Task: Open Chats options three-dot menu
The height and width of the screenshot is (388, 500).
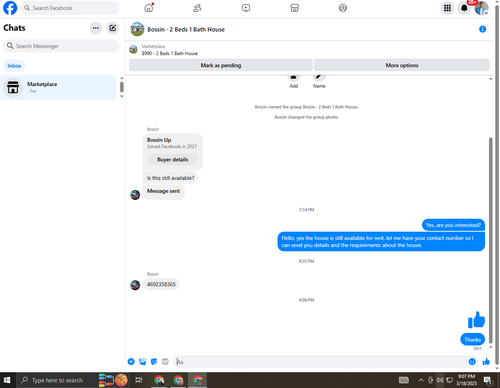Action: point(96,28)
